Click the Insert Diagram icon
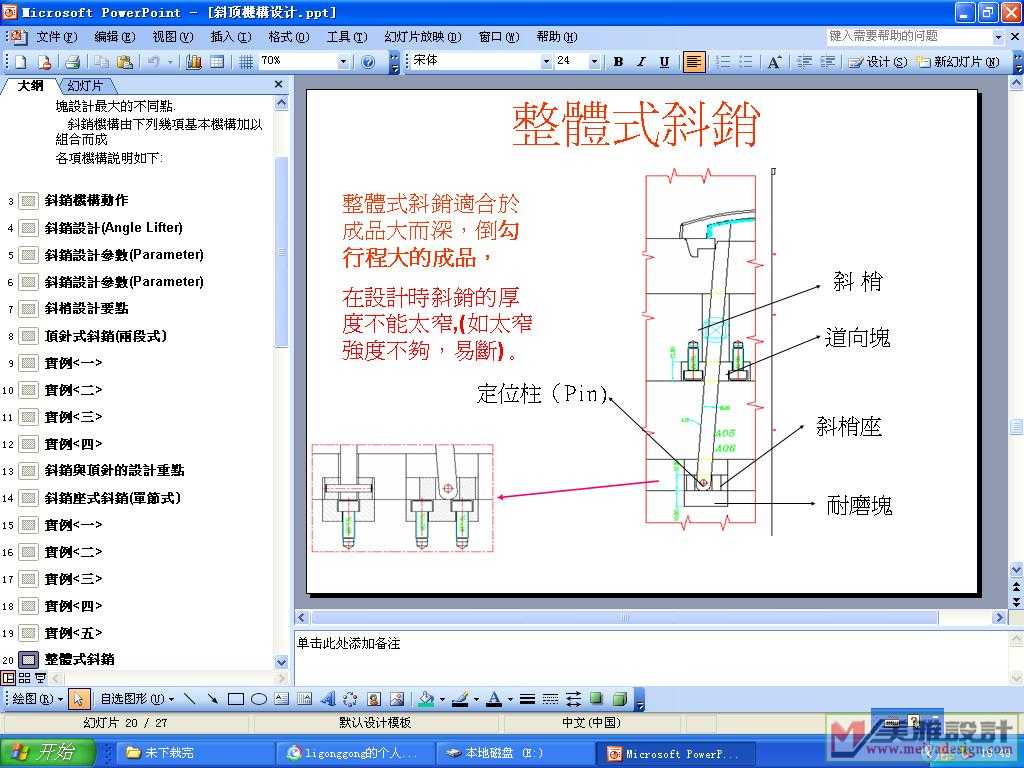The width and height of the screenshot is (1024, 768). (351, 699)
